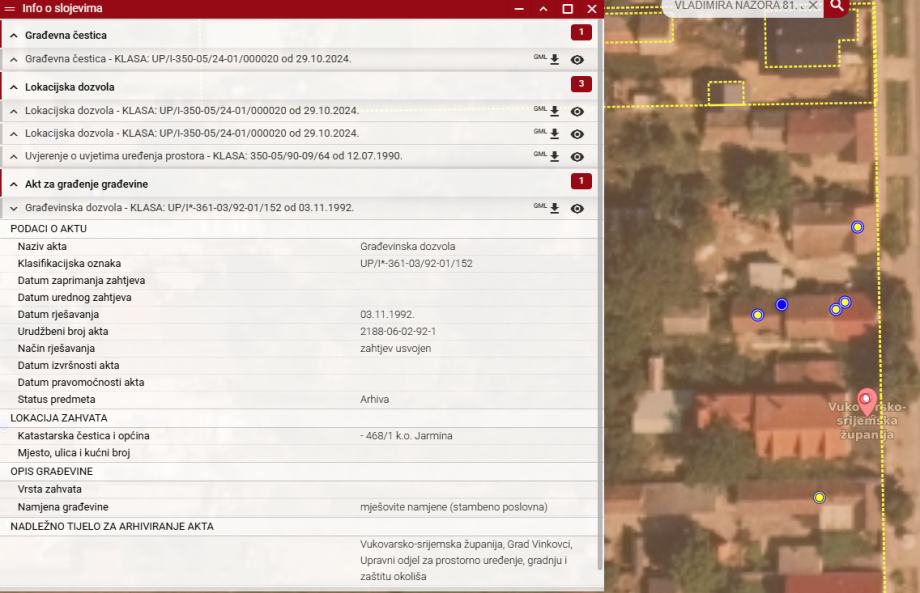Viewport: 920px width, 593px height.
Task: Click the Naziv akta value Građevinska dozvola
Action: coord(408,246)
